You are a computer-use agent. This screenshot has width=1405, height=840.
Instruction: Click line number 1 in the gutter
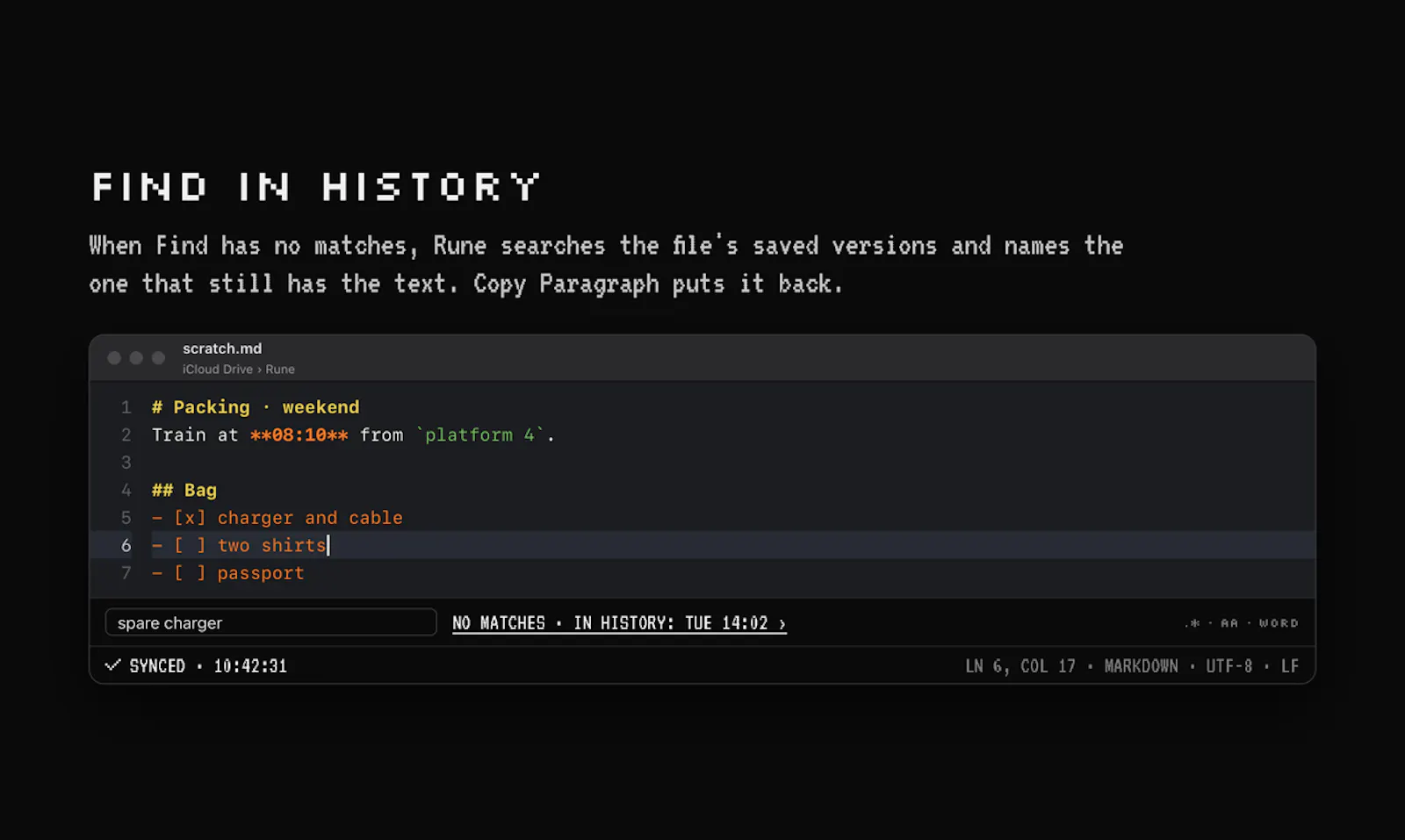(126, 407)
